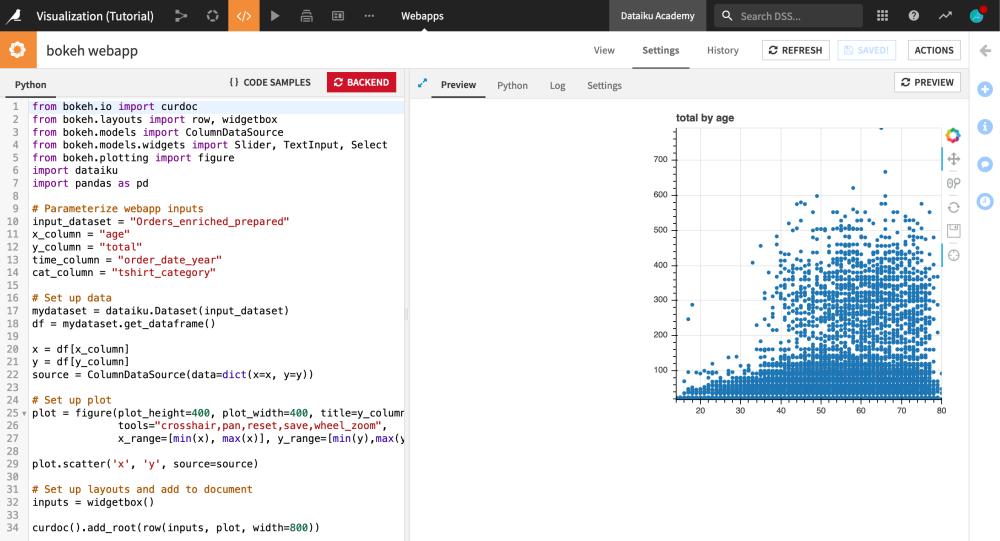Select the Preview tab in the right pane

(x=459, y=85)
